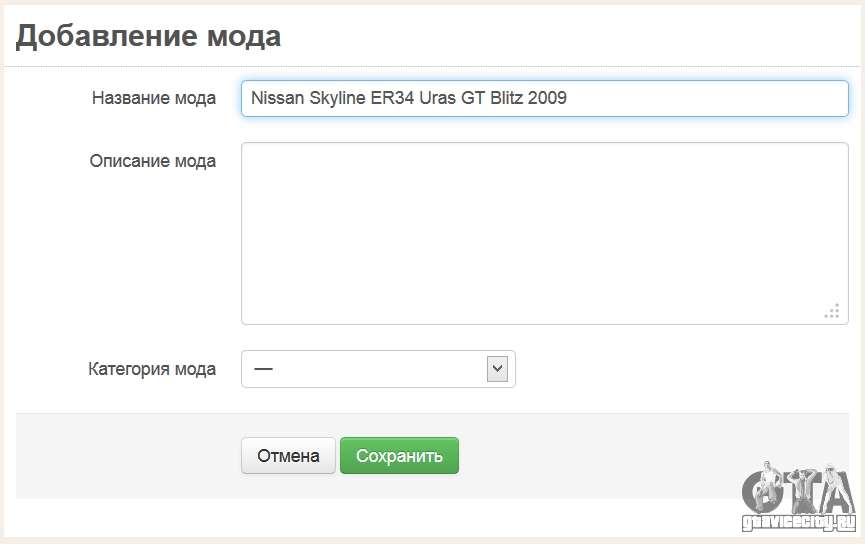Click the 'Описание мода' label
Image resolution: width=865 pixels, height=544 pixels.
(153, 161)
